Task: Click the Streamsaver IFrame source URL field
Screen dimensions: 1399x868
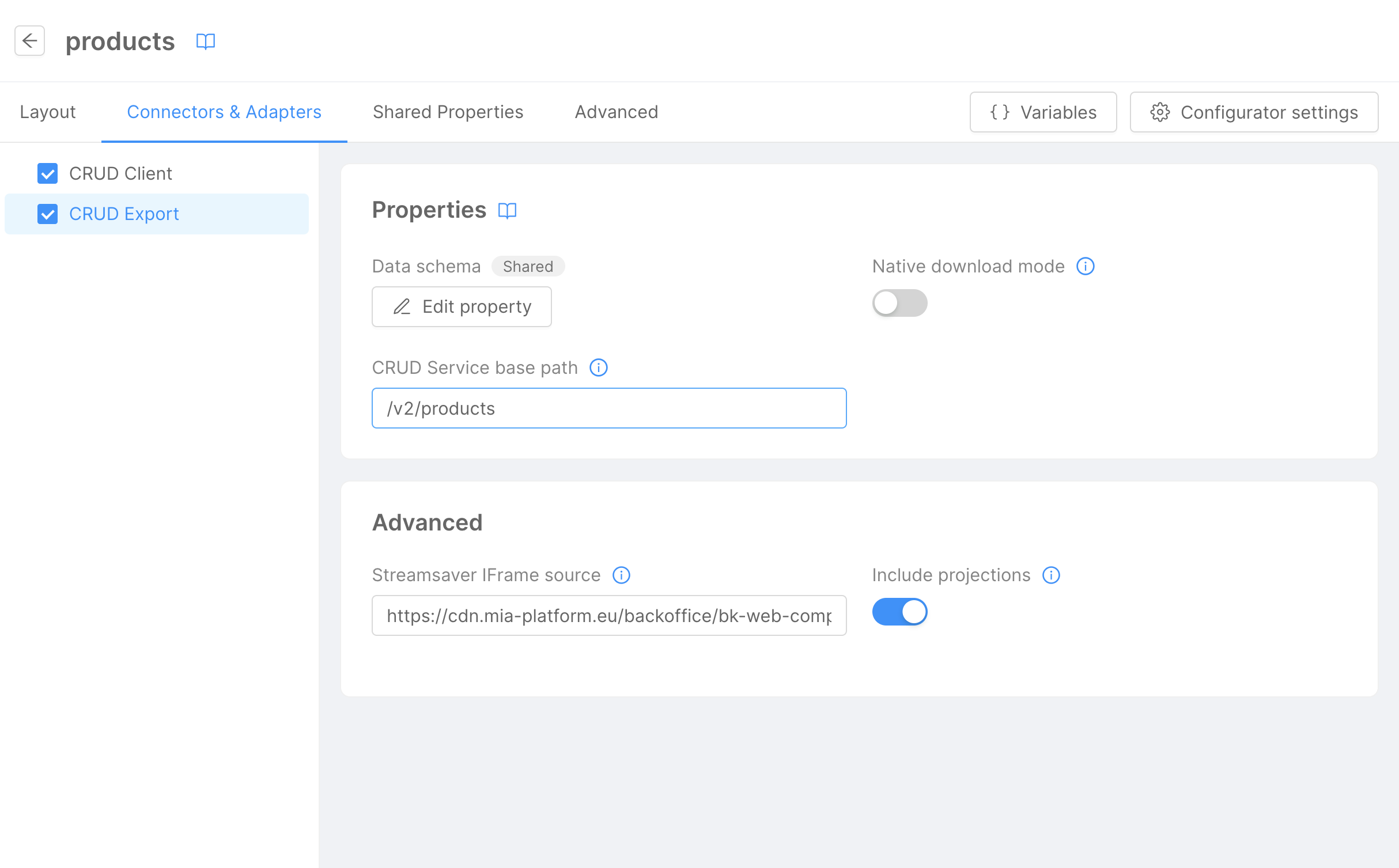Action: [x=609, y=615]
